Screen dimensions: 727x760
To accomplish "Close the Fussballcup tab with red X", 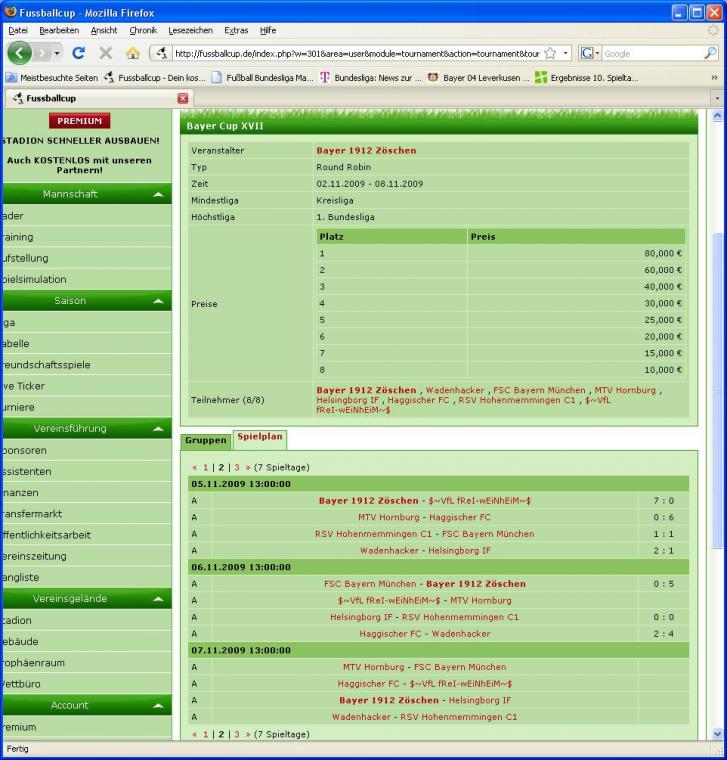I will point(183,98).
